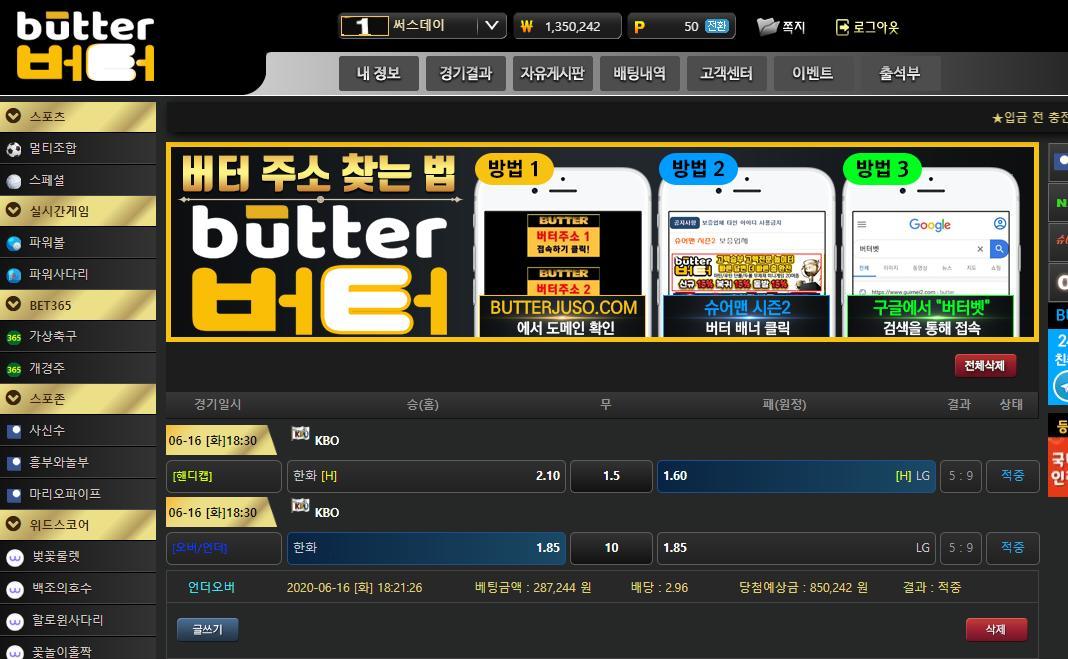Open the 고객센터 menu item
The width and height of the screenshot is (1068, 659).
(x=726, y=73)
